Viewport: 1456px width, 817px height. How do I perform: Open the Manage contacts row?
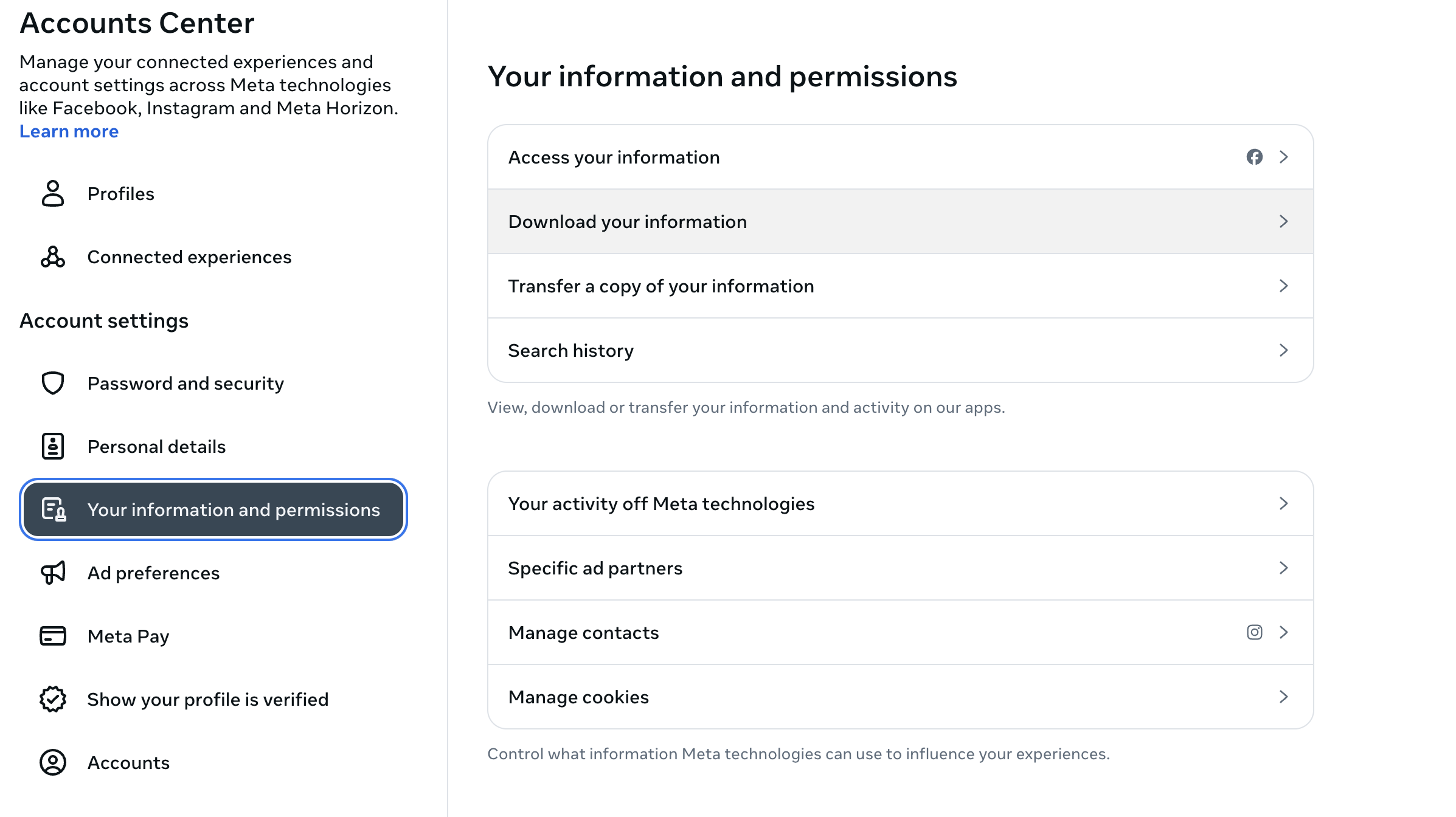pos(583,632)
